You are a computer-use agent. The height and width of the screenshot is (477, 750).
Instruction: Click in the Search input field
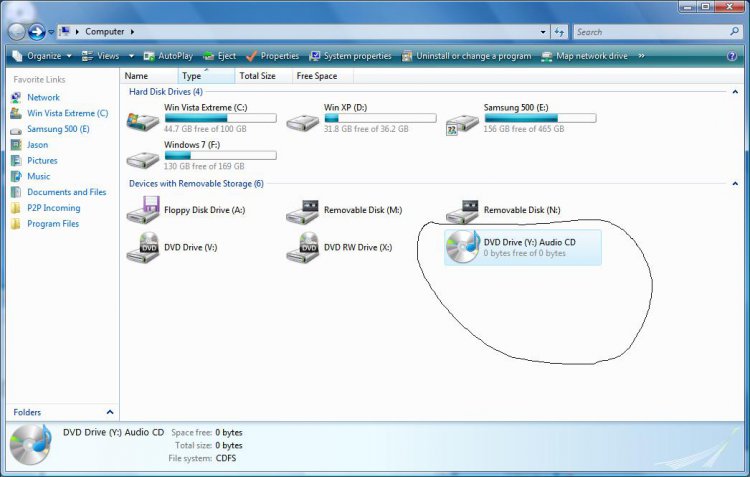pyautogui.click(x=651, y=32)
